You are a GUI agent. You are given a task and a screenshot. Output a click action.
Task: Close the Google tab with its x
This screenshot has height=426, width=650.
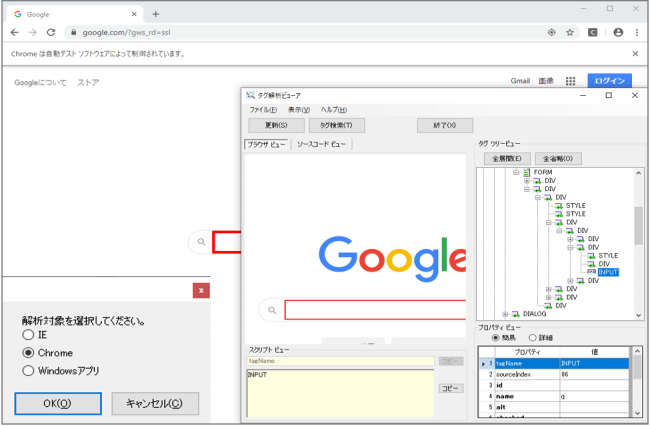click(134, 15)
